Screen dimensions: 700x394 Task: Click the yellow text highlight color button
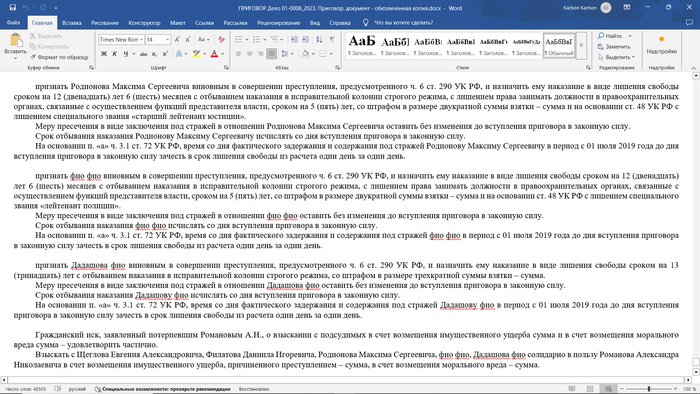[x=196, y=54]
